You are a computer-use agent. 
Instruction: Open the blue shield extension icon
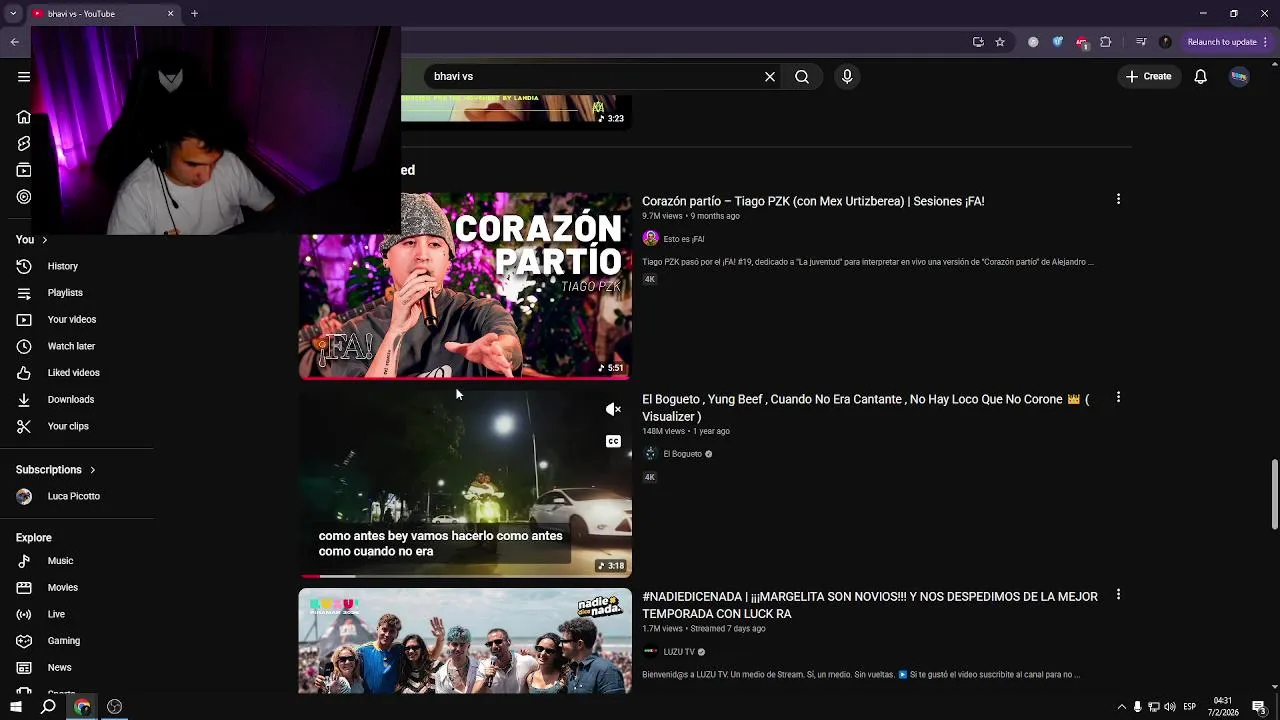[1057, 42]
